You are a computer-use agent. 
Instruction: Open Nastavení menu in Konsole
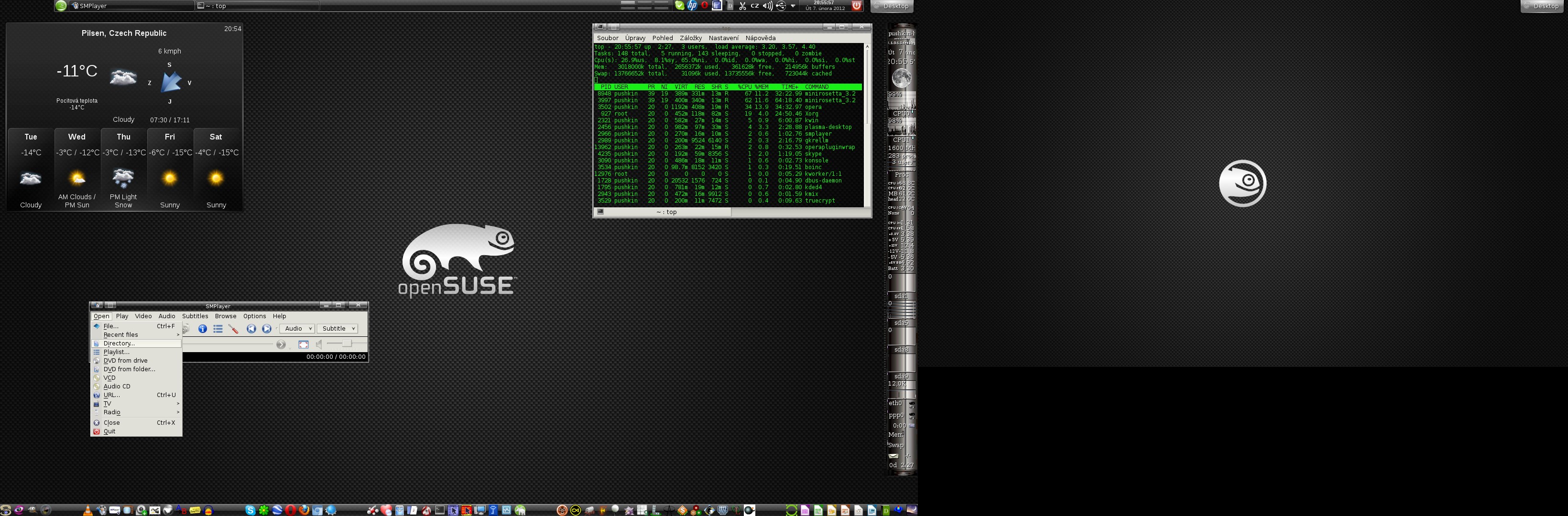(723, 38)
